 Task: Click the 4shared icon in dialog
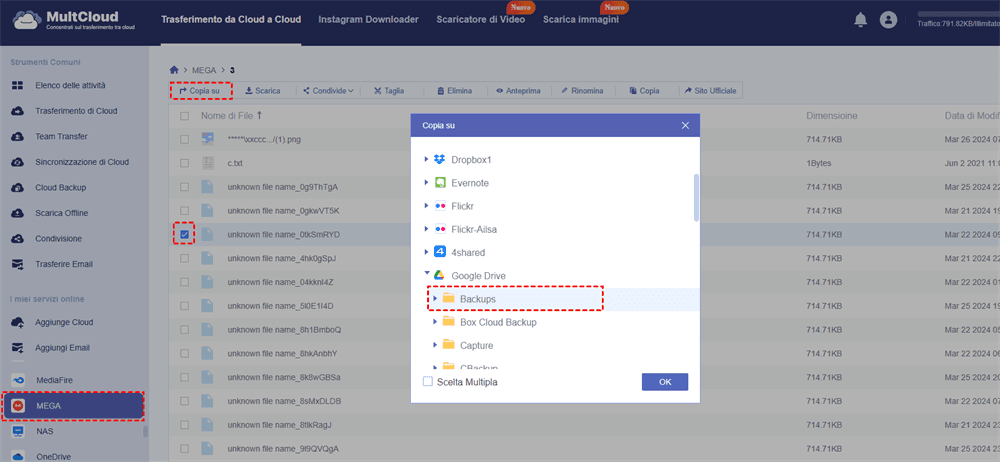pos(439,252)
